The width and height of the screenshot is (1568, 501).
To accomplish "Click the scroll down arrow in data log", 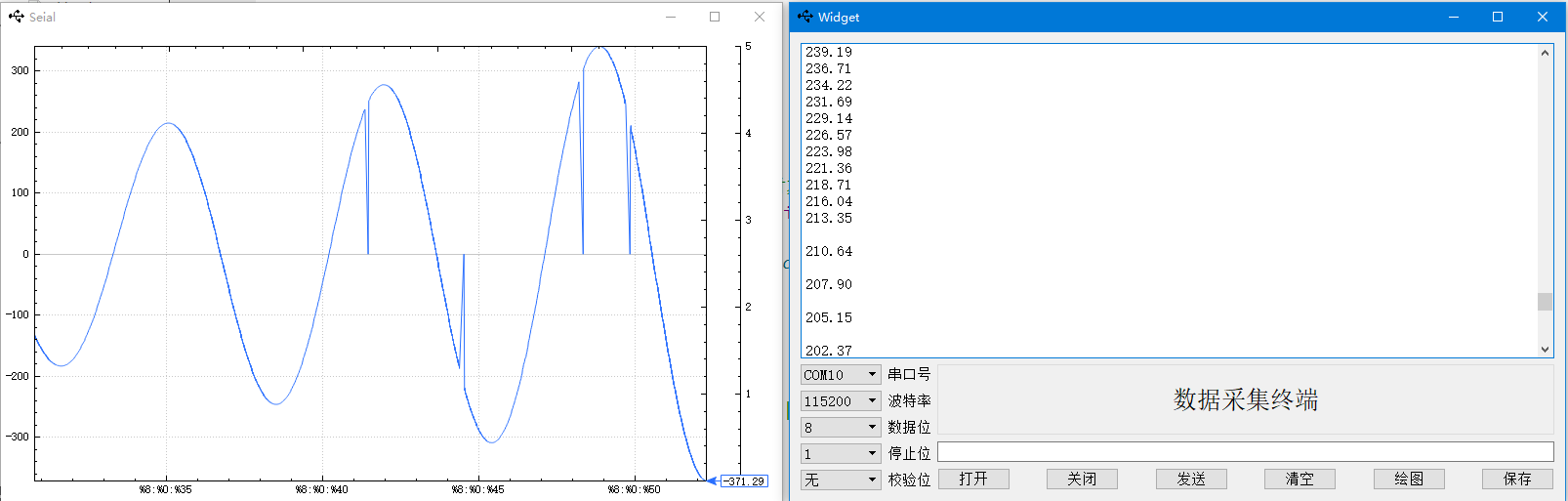I will [1545, 349].
